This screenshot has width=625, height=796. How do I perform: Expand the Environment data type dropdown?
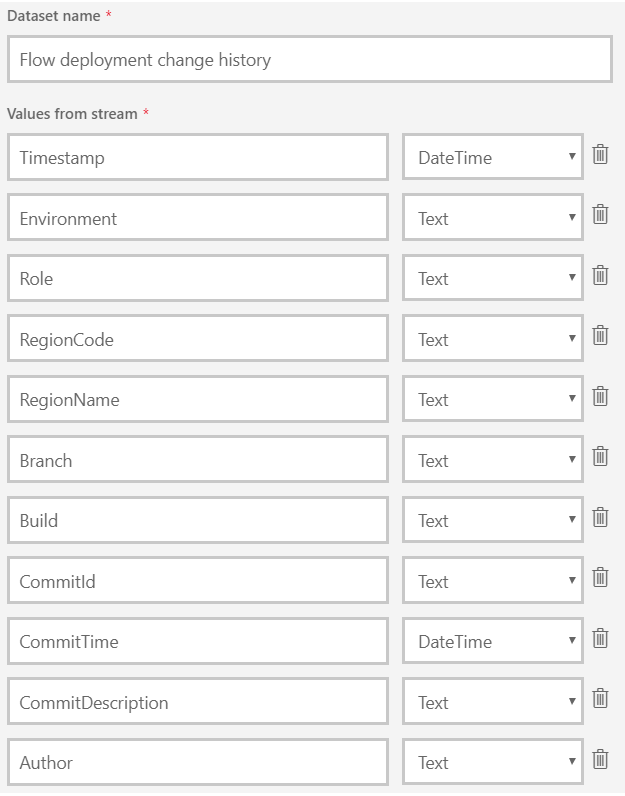point(493,218)
